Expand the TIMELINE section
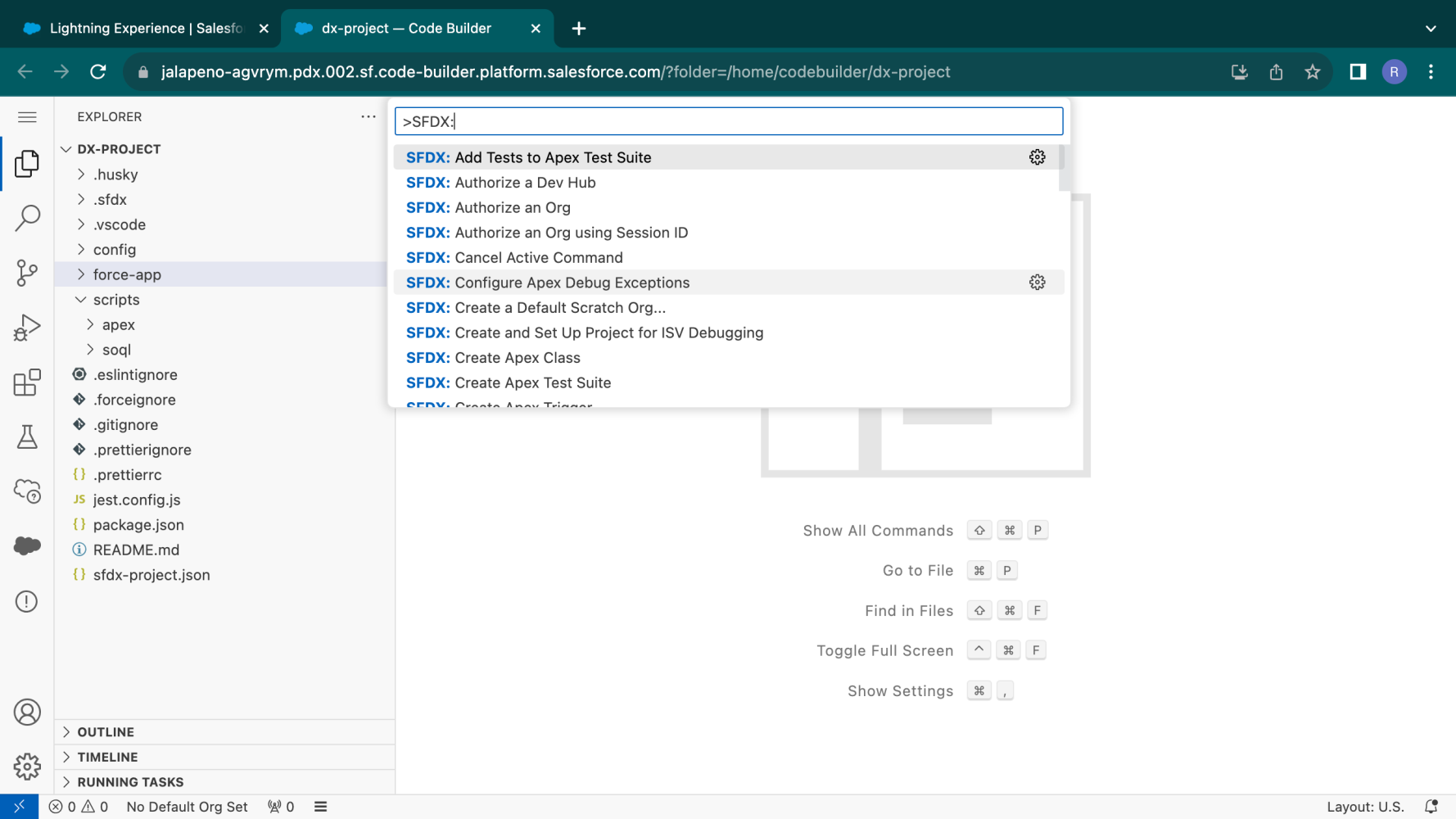Image resolution: width=1456 pixels, height=819 pixels. coord(225,757)
